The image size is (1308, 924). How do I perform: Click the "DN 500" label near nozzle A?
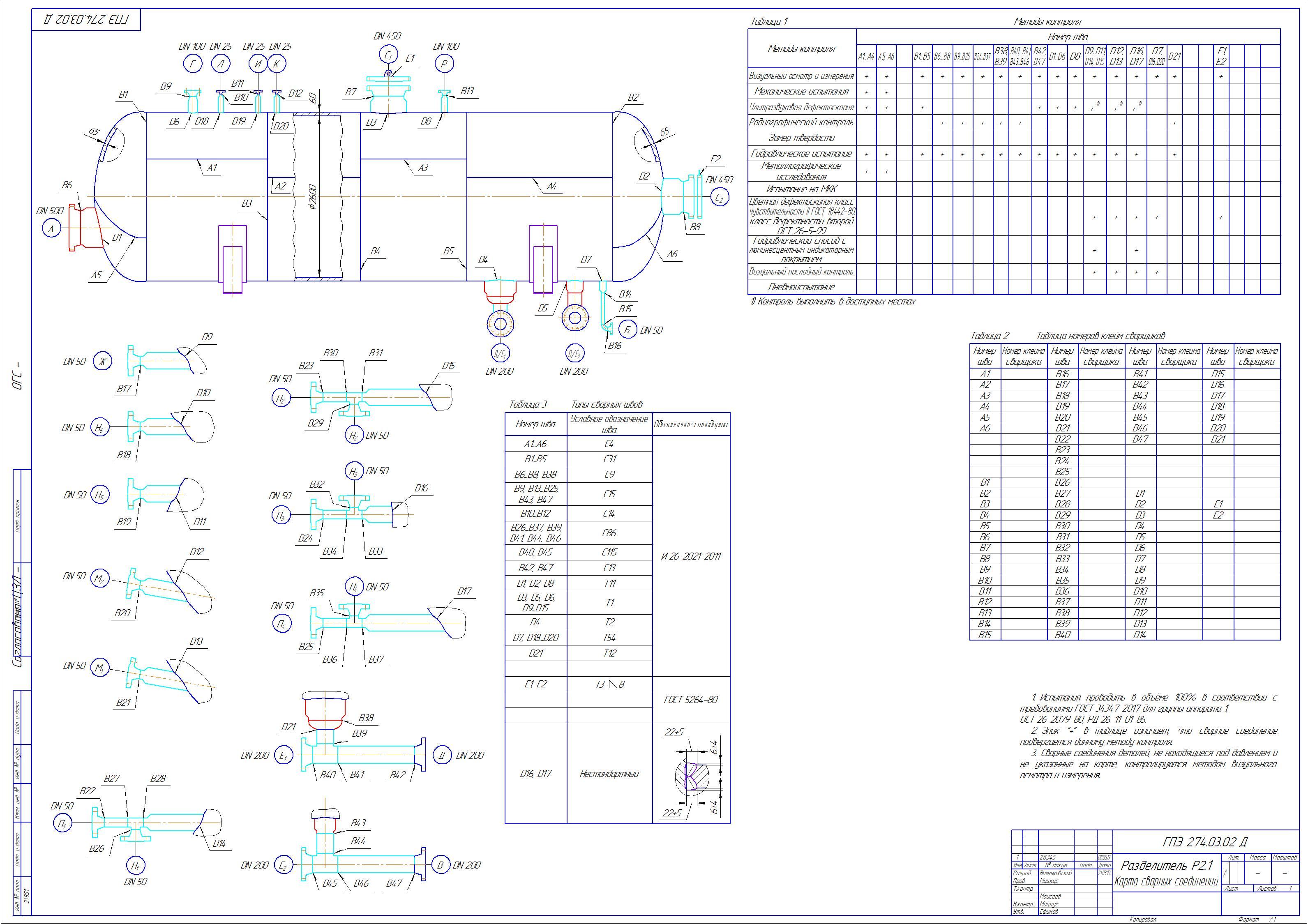50,211
